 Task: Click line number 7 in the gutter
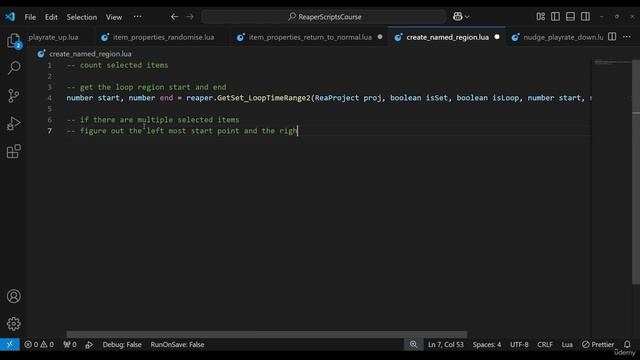[x=49, y=131]
